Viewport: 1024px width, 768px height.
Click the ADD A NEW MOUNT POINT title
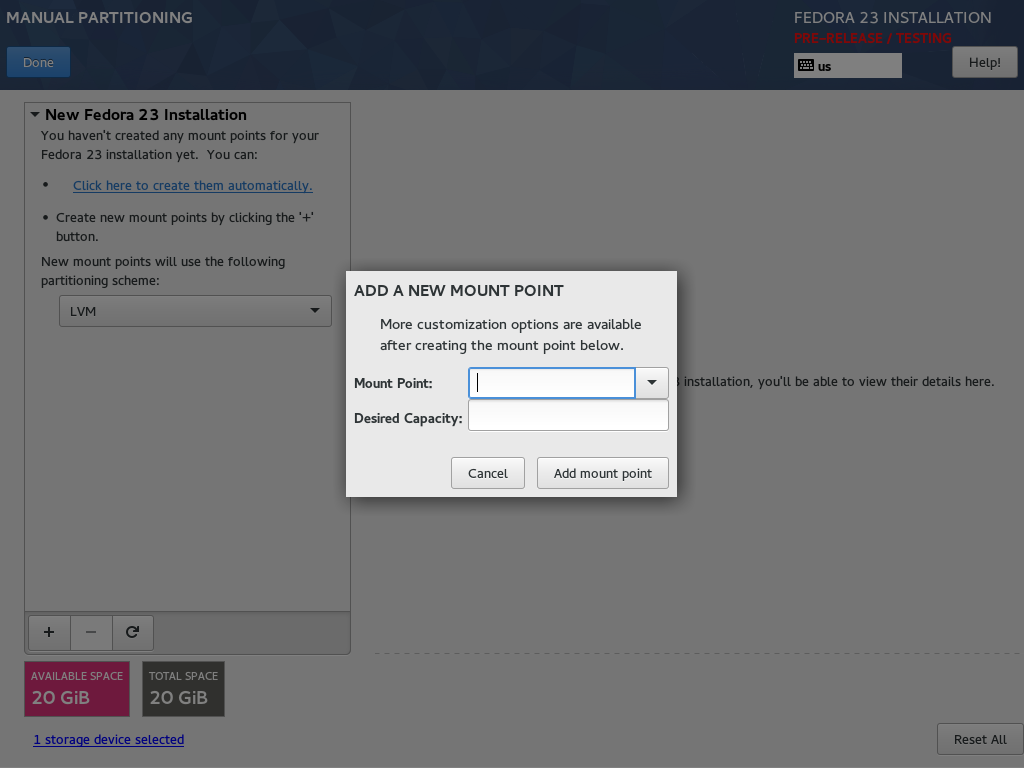(x=458, y=291)
